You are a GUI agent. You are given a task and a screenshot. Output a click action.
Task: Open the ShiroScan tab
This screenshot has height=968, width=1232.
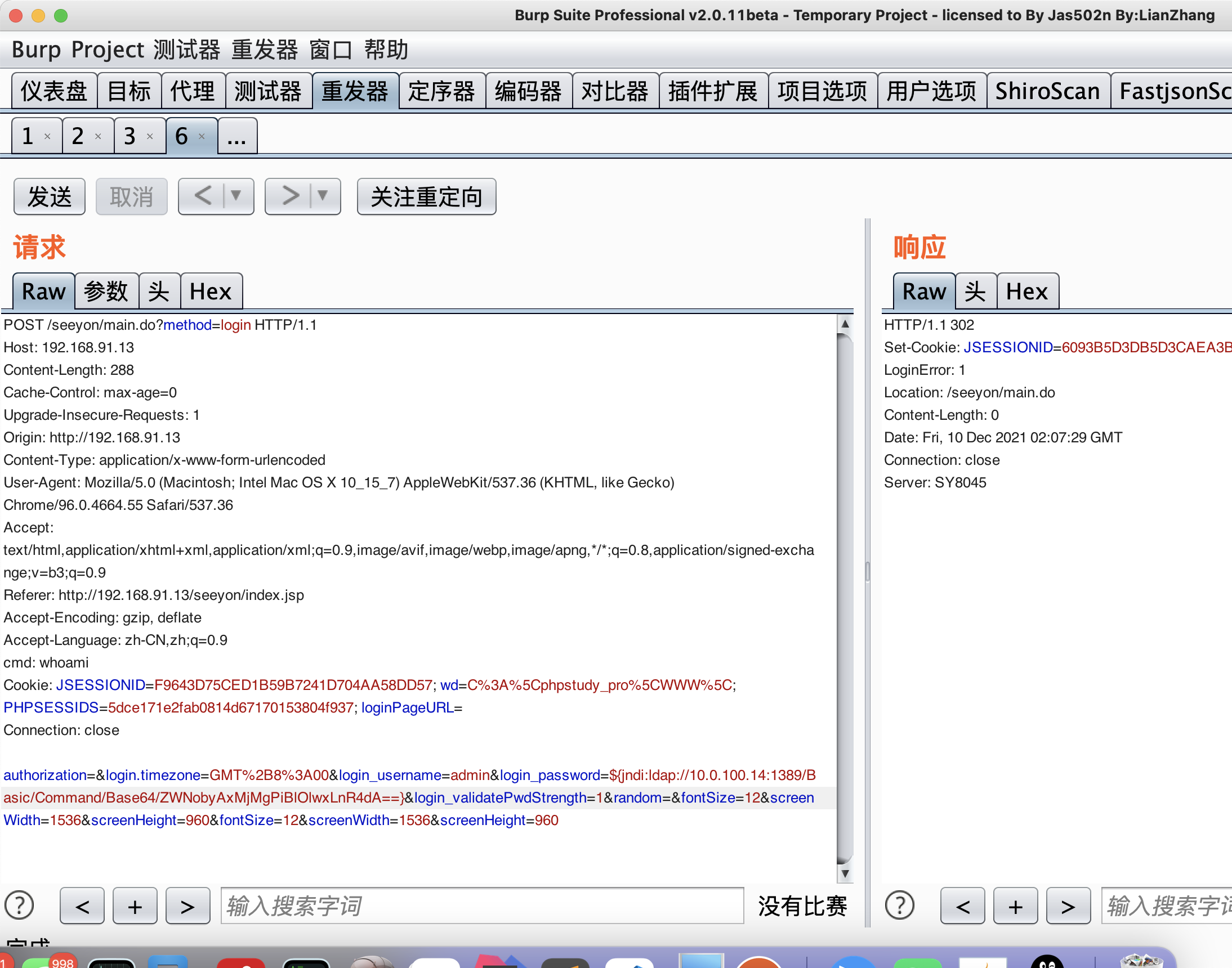(1048, 91)
